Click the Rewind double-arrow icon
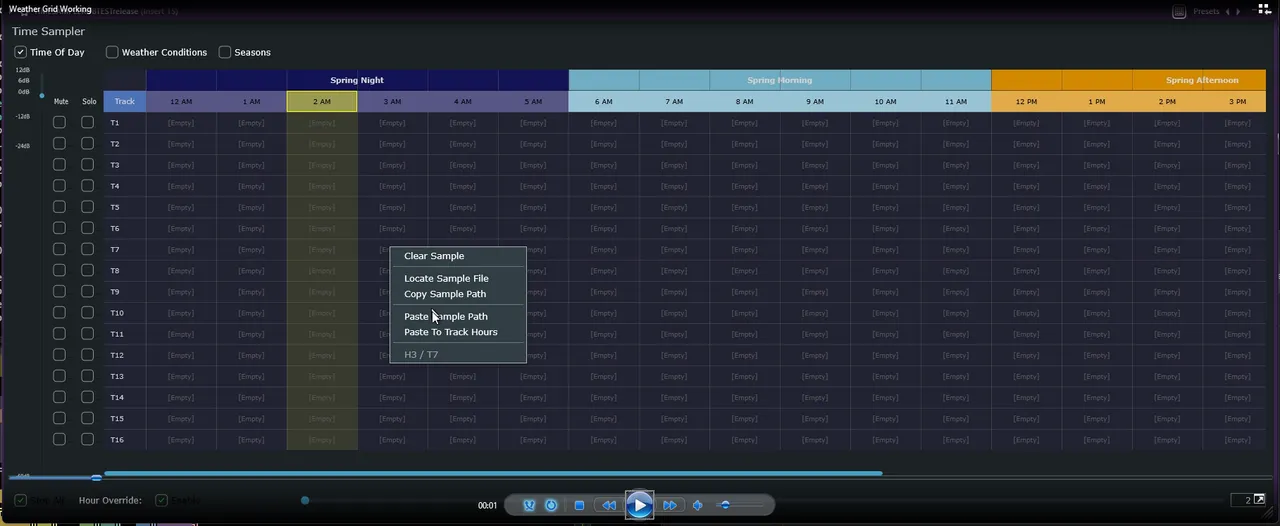1280x526 pixels. point(608,505)
